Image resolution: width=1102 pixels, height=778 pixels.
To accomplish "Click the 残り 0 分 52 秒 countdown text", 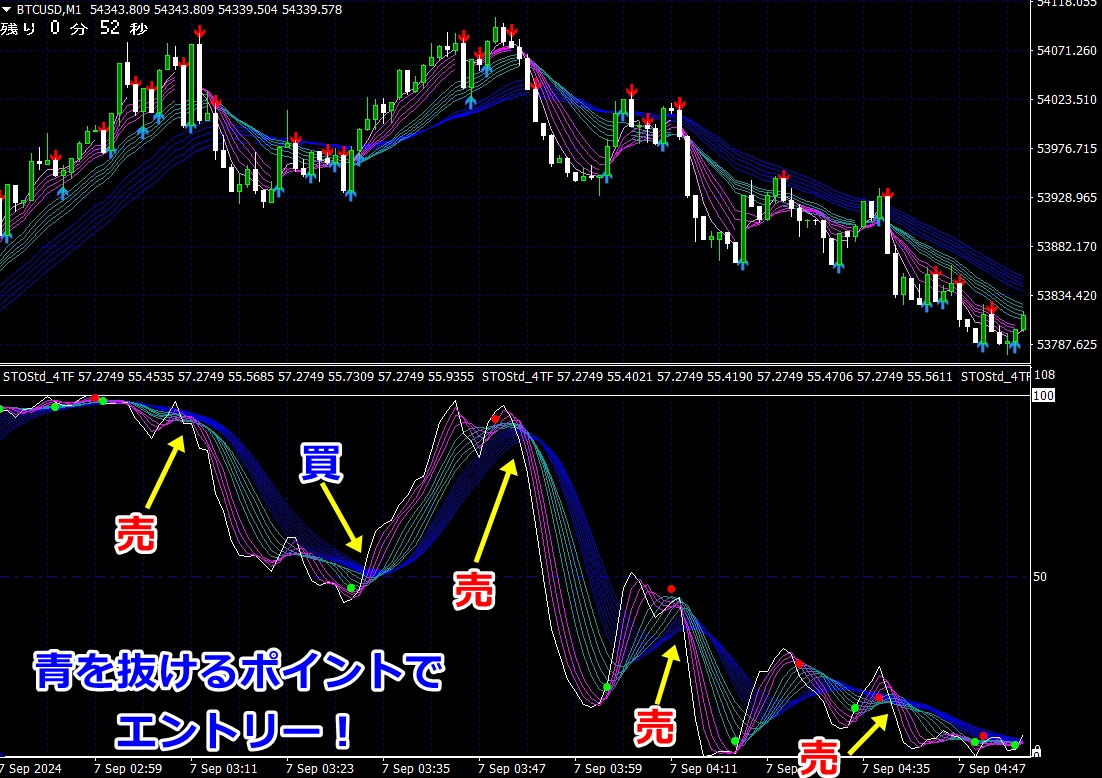I will tap(74, 29).
